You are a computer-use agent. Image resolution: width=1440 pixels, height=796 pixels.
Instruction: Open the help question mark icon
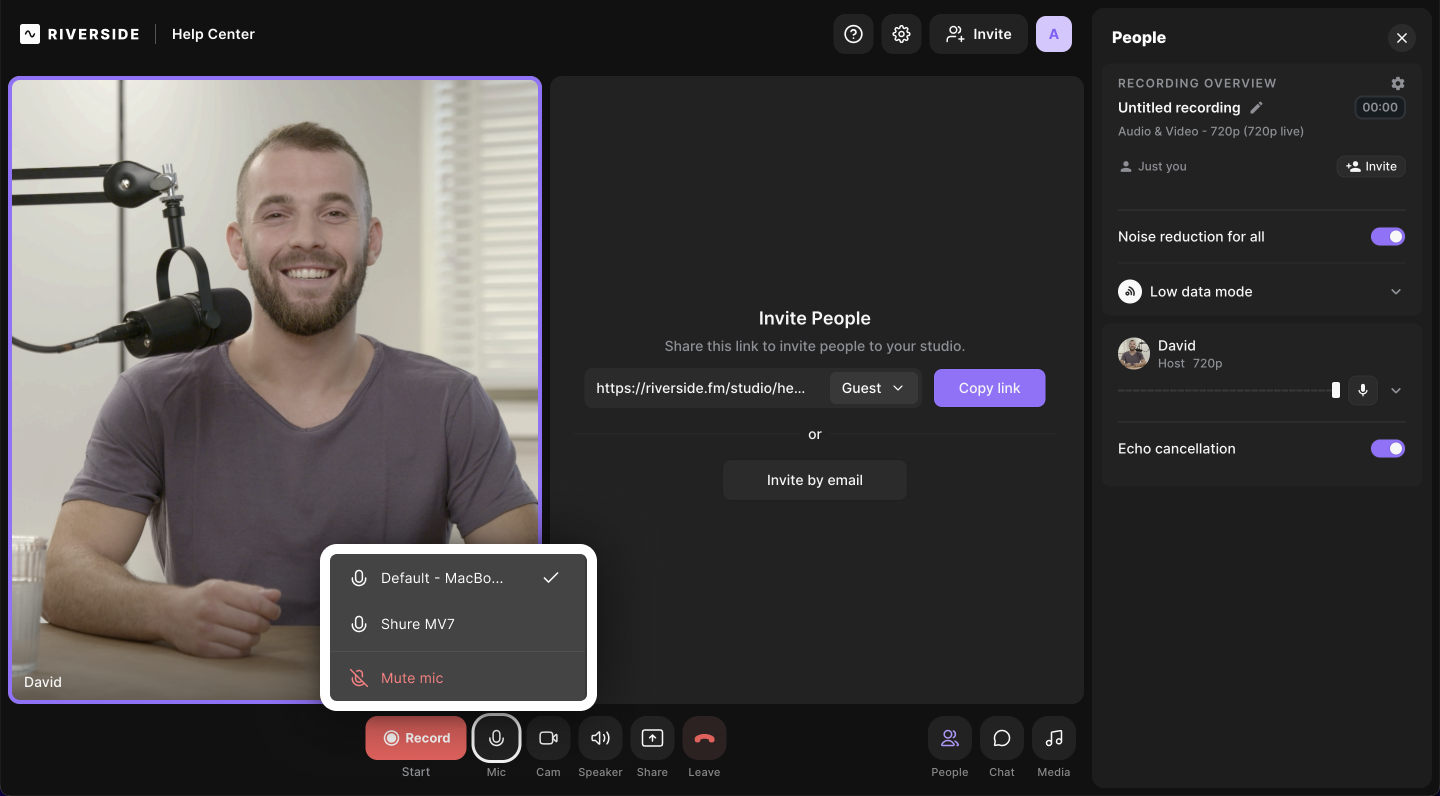point(853,34)
